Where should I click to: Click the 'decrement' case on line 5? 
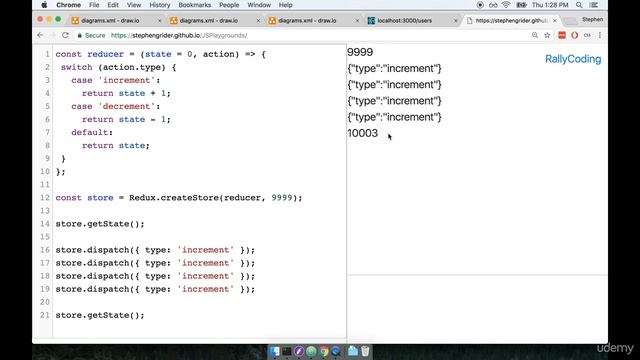click(116, 107)
